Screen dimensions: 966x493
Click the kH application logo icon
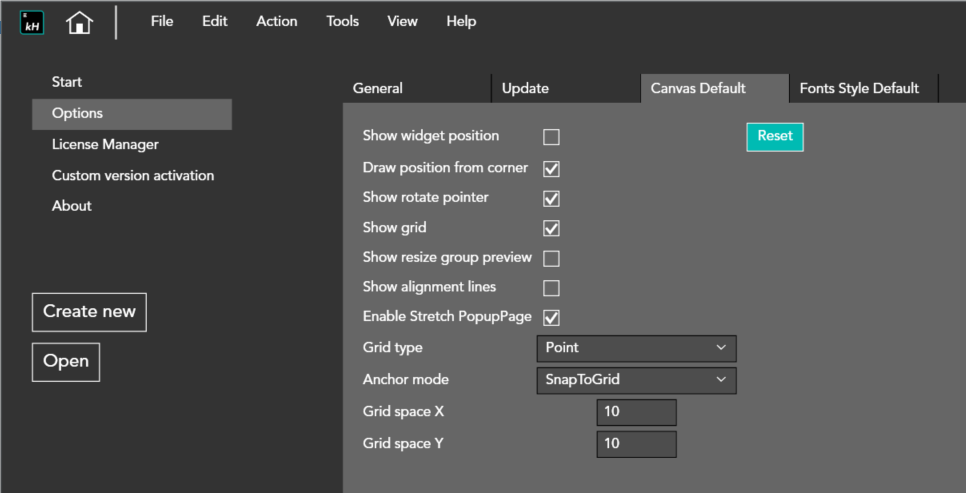pos(32,22)
